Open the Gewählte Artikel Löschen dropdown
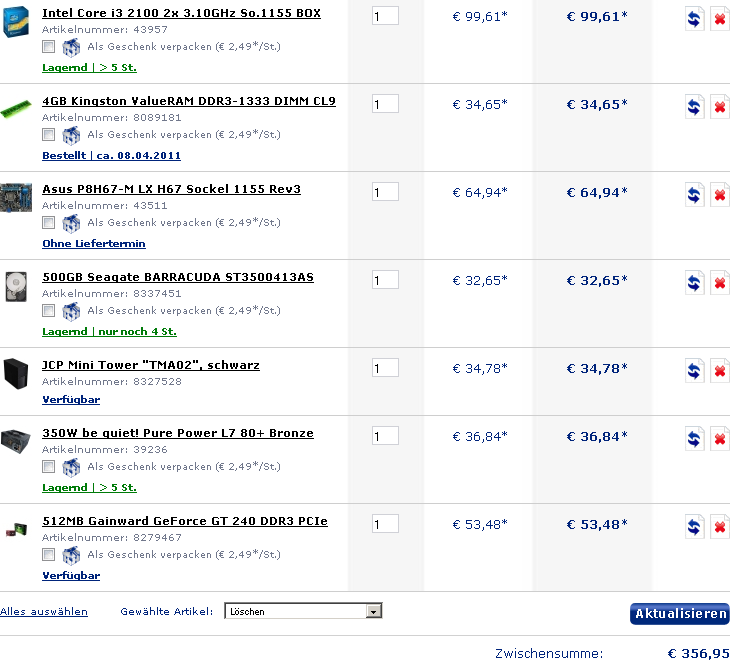The width and height of the screenshot is (738, 661). point(303,611)
